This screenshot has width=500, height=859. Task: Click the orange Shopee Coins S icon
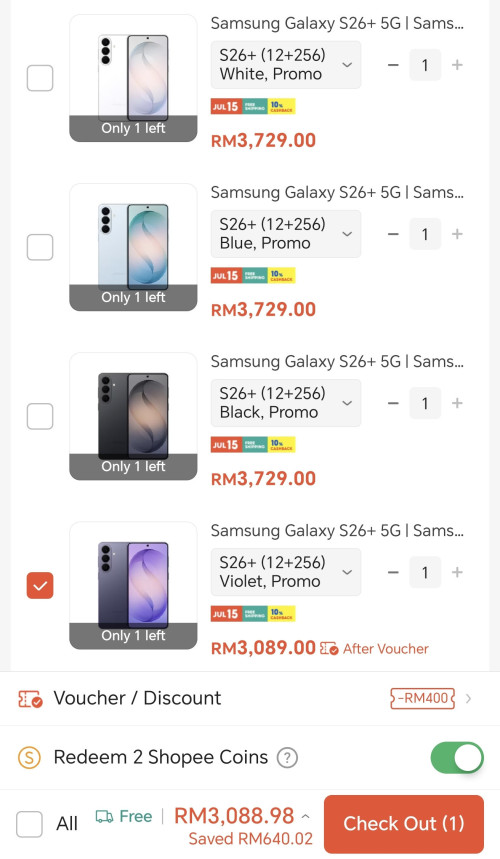pyautogui.click(x=30, y=758)
